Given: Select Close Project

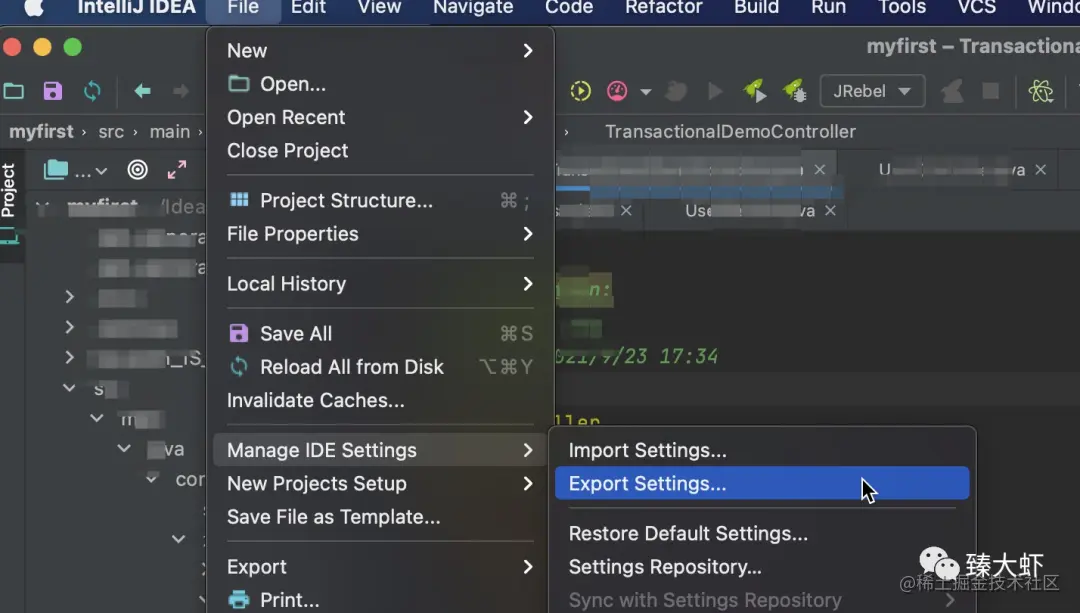Looking at the screenshot, I should click(x=380, y=150).
